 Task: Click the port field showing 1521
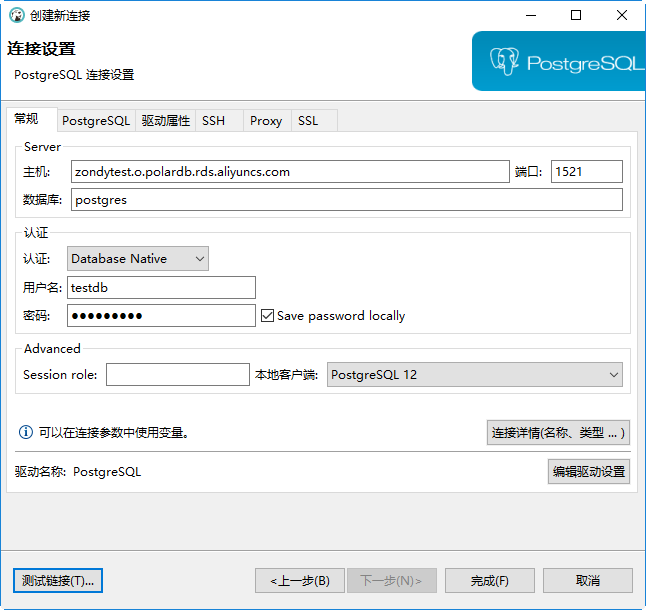pyautogui.click(x=586, y=172)
